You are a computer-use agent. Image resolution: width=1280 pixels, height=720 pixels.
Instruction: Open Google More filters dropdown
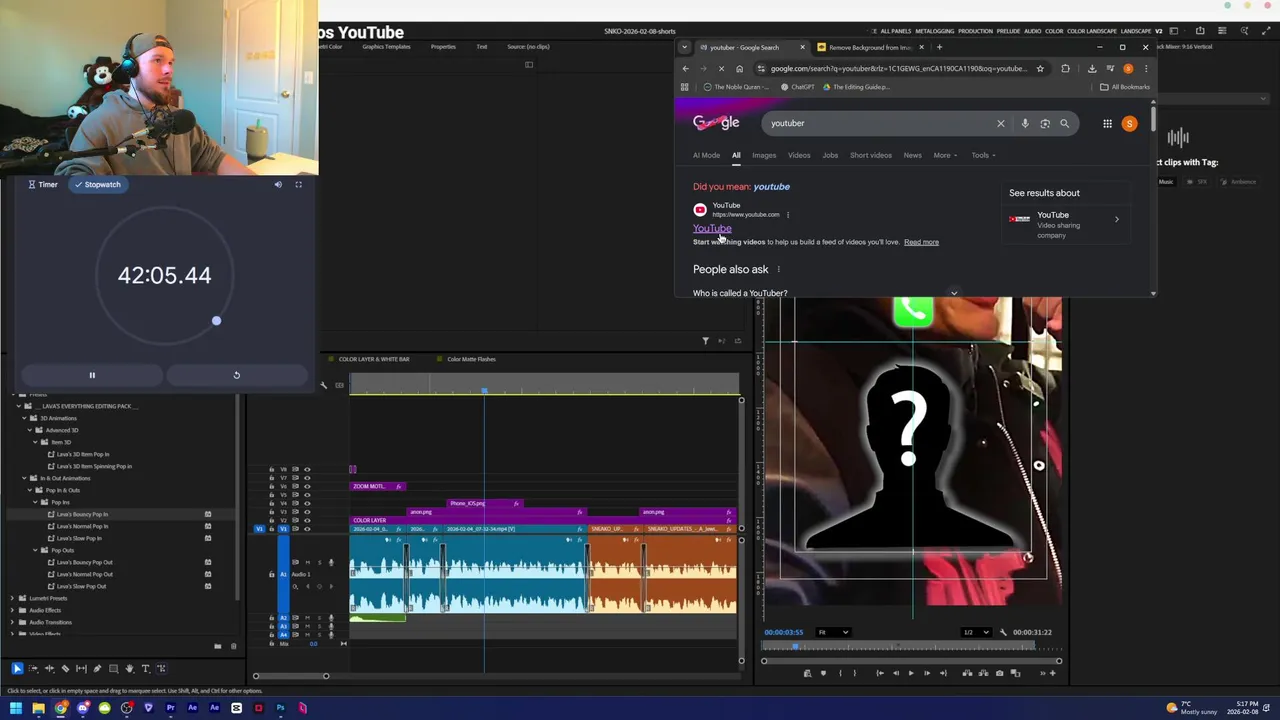coord(945,155)
